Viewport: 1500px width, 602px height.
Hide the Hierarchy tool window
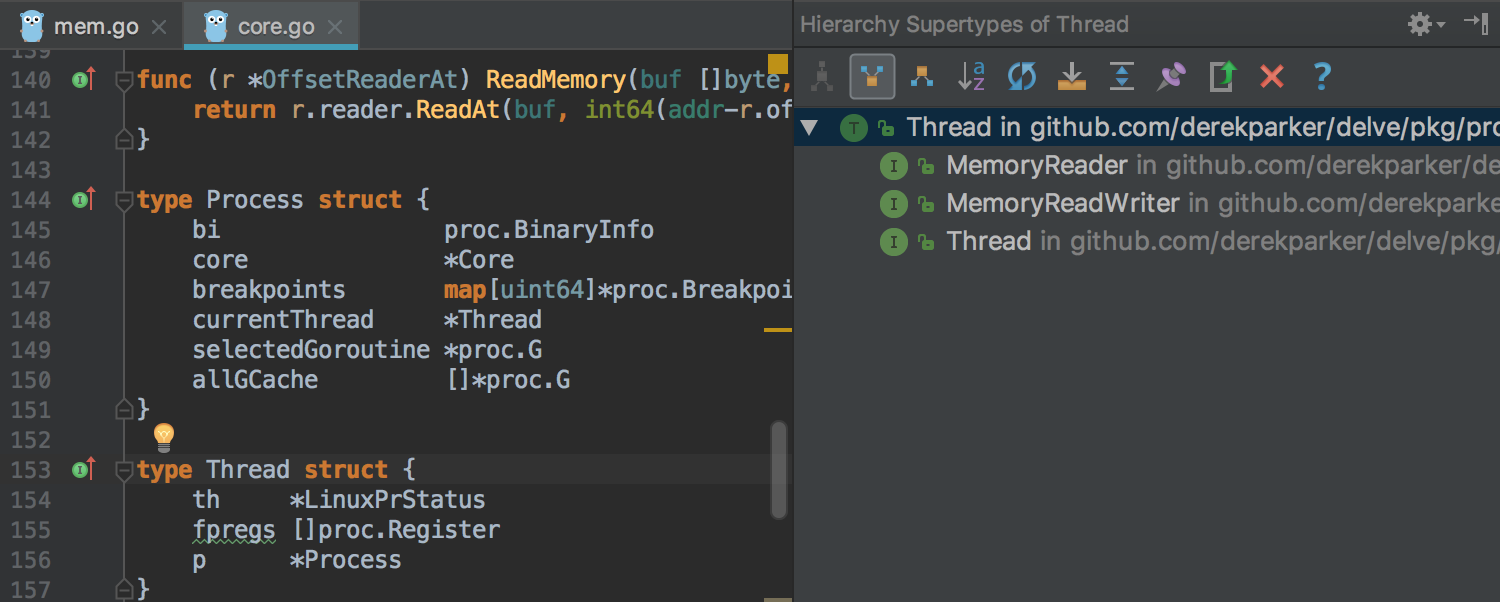[x=1476, y=23]
